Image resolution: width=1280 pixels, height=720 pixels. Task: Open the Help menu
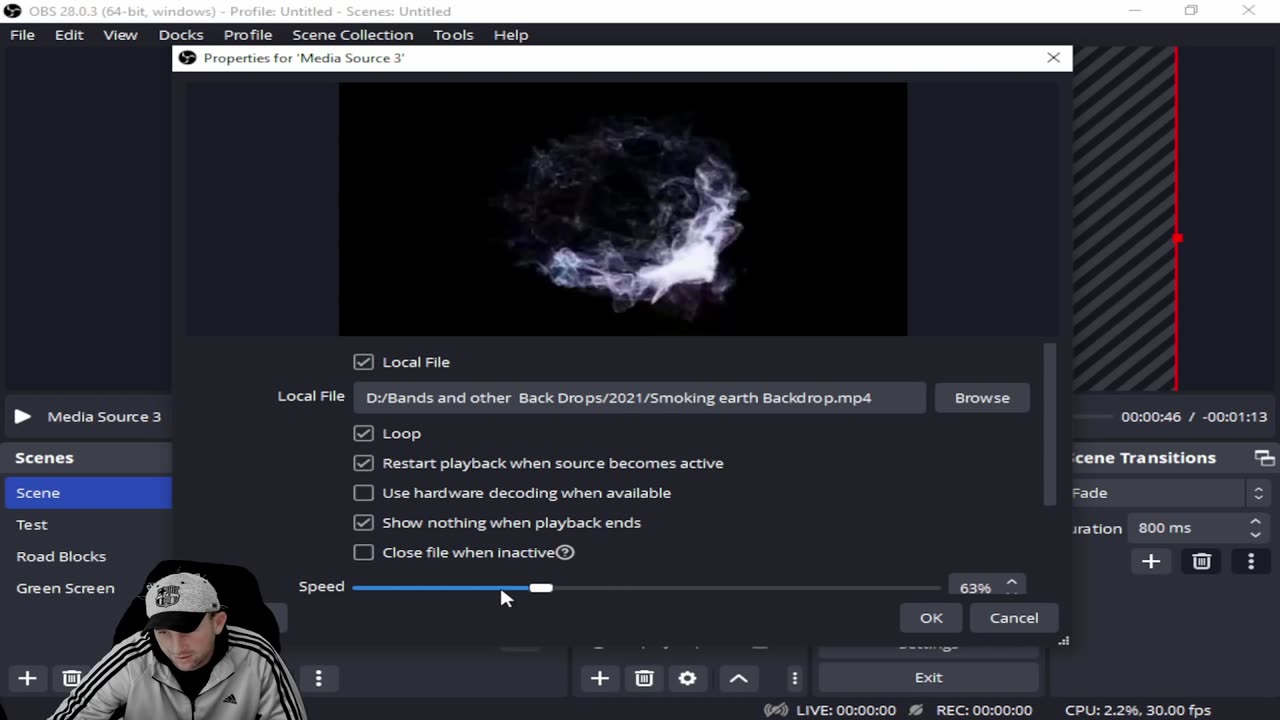click(511, 35)
